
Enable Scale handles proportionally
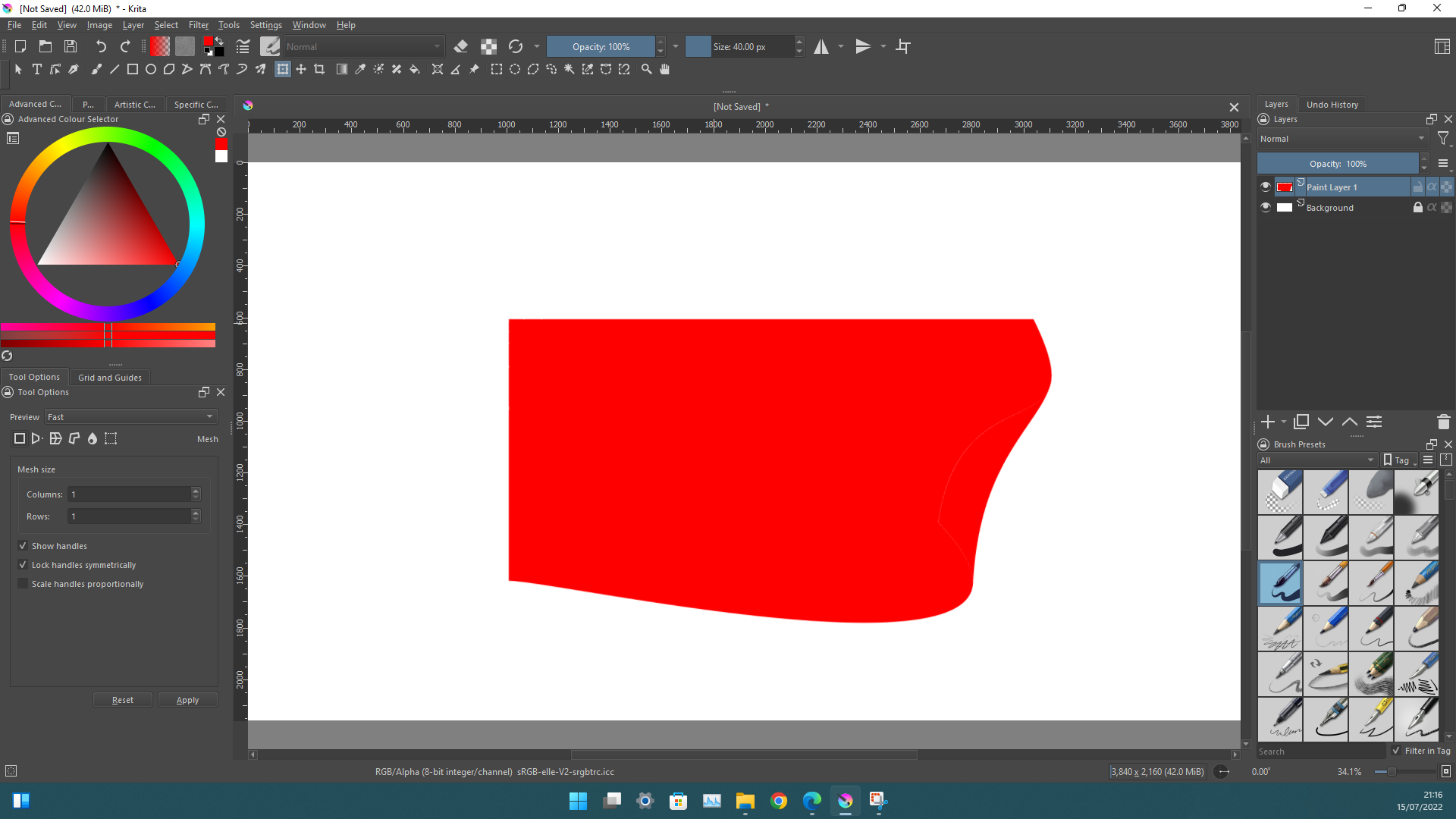pos(23,584)
